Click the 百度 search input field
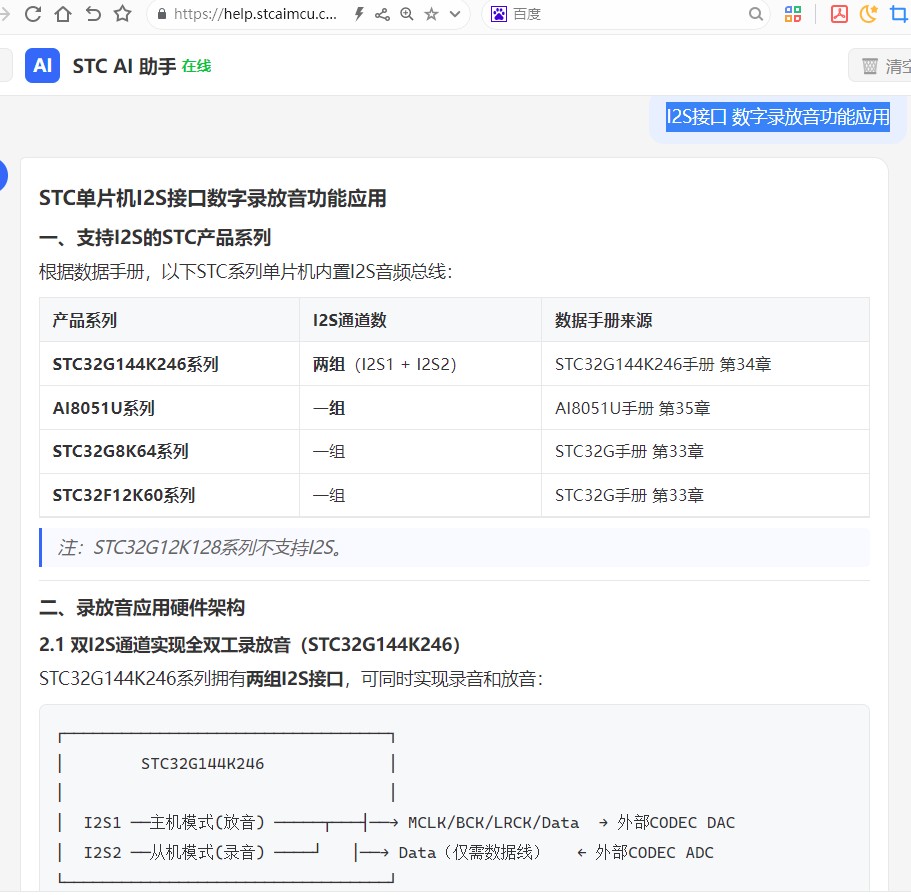The width and height of the screenshot is (911, 895). (627, 14)
